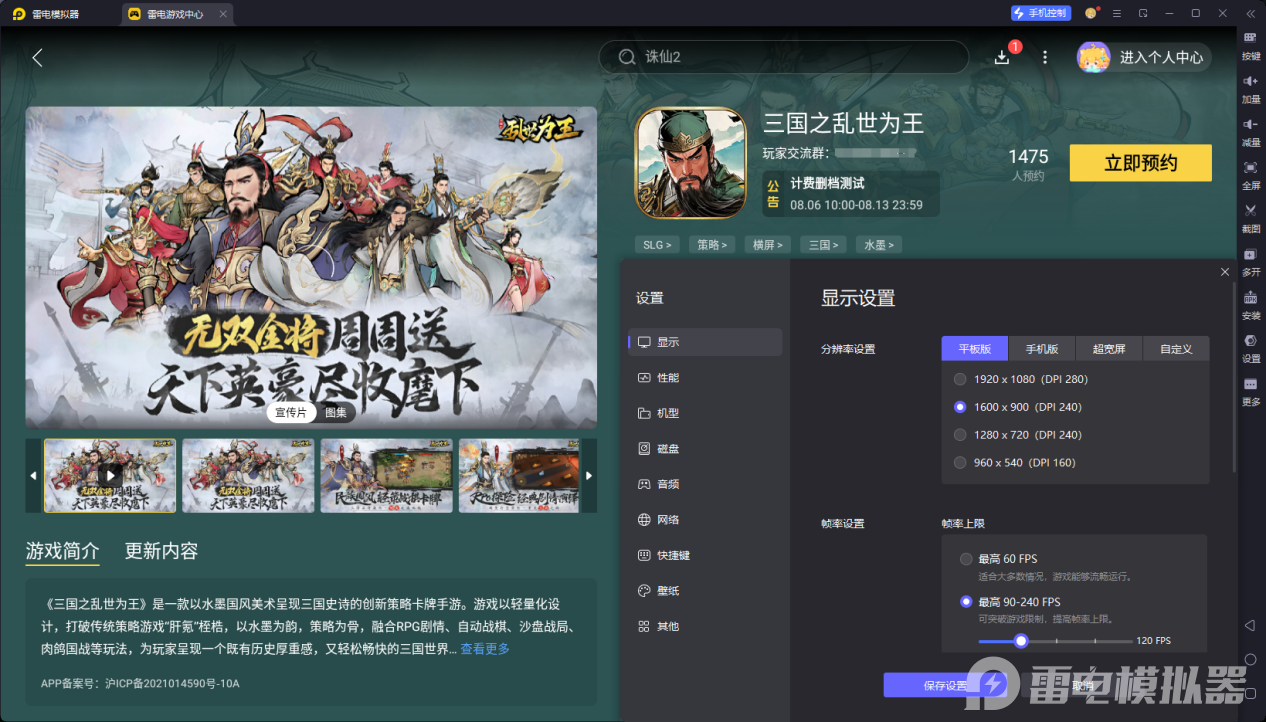Image resolution: width=1266 pixels, height=722 pixels.
Task: Click the 手机控制 phone control icon in titlebar
Action: [1040, 13]
